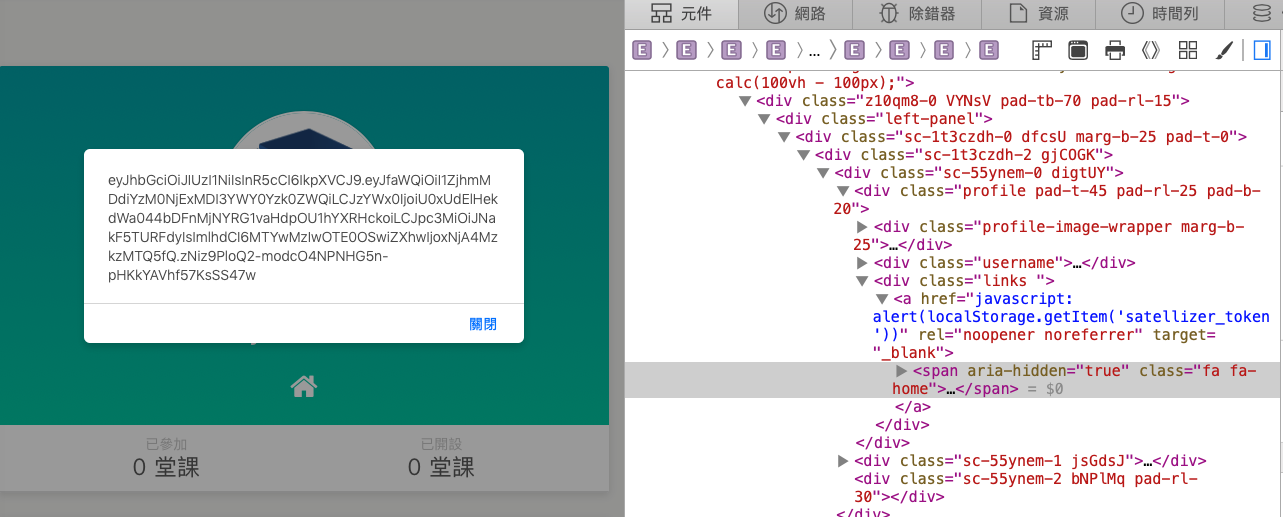Open the 除錯器 tab
The height and width of the screenshot is (517, 1283).
[x=917, y=14]
